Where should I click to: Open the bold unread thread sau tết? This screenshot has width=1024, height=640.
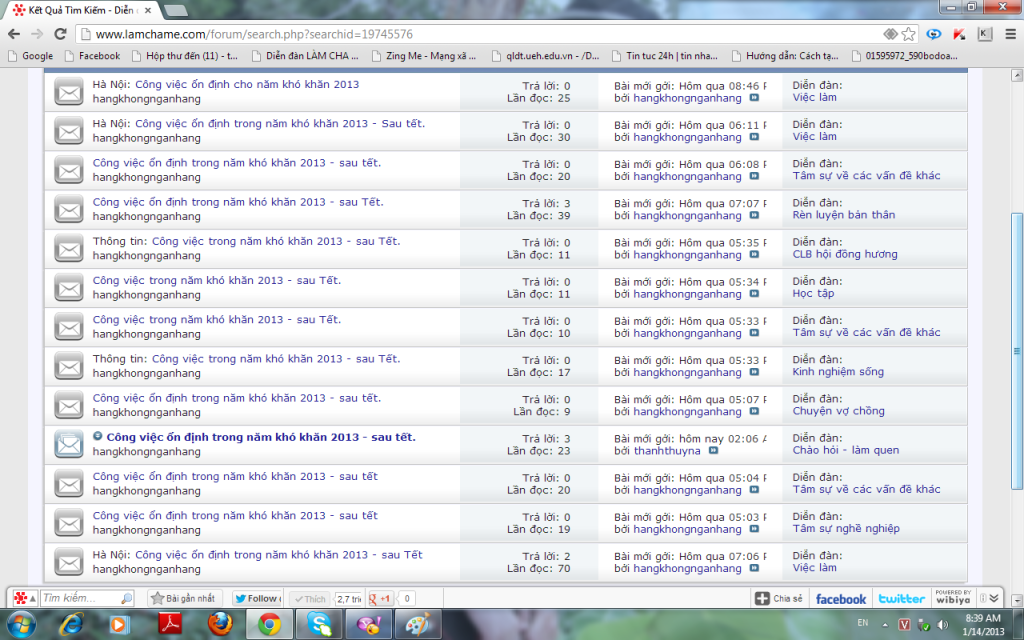click(260, 437)
